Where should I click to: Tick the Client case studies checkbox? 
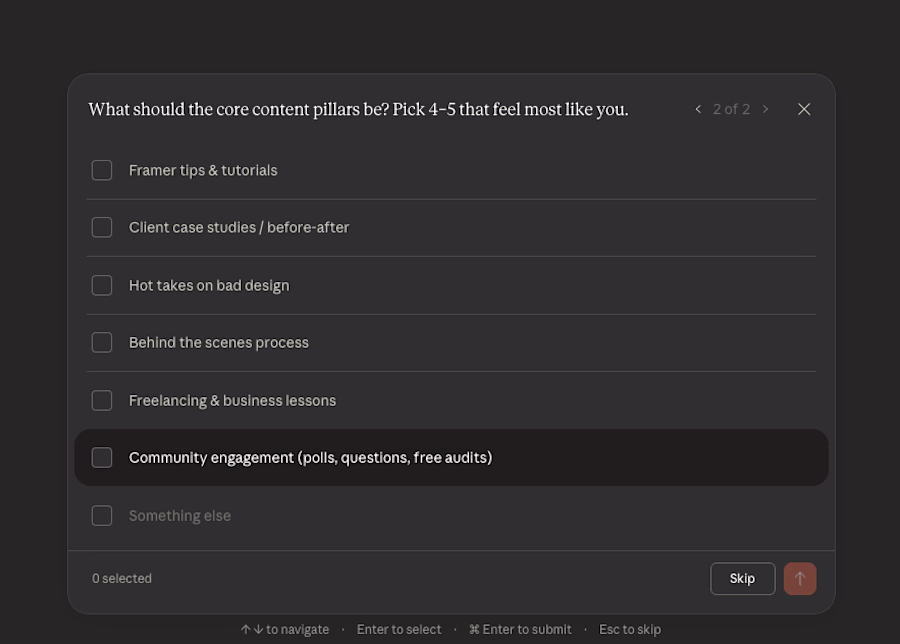coord(102,227)
